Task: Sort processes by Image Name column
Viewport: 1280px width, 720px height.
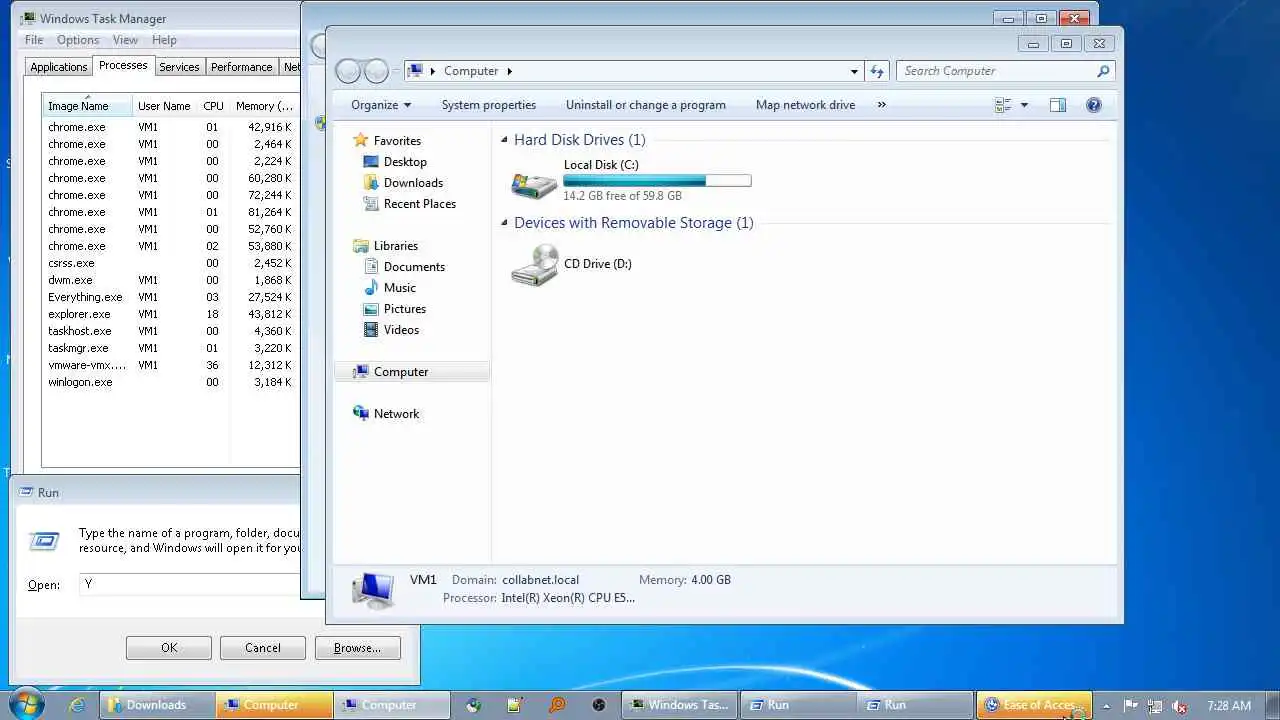Action: (88, 106)
